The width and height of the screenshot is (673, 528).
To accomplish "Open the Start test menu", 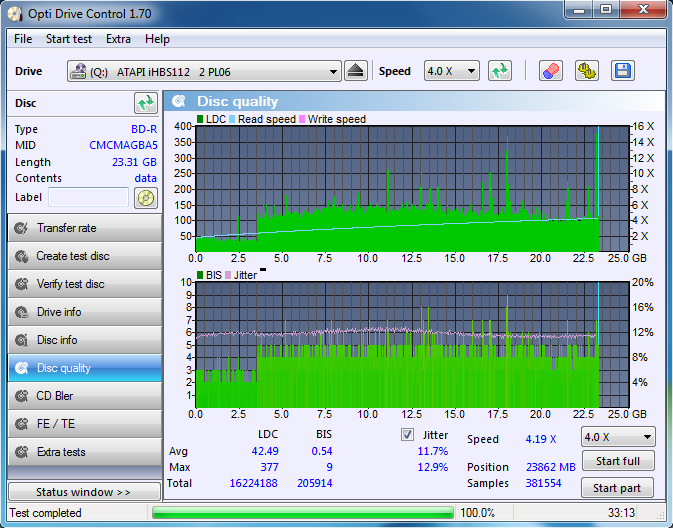I will tap(69, 39).
